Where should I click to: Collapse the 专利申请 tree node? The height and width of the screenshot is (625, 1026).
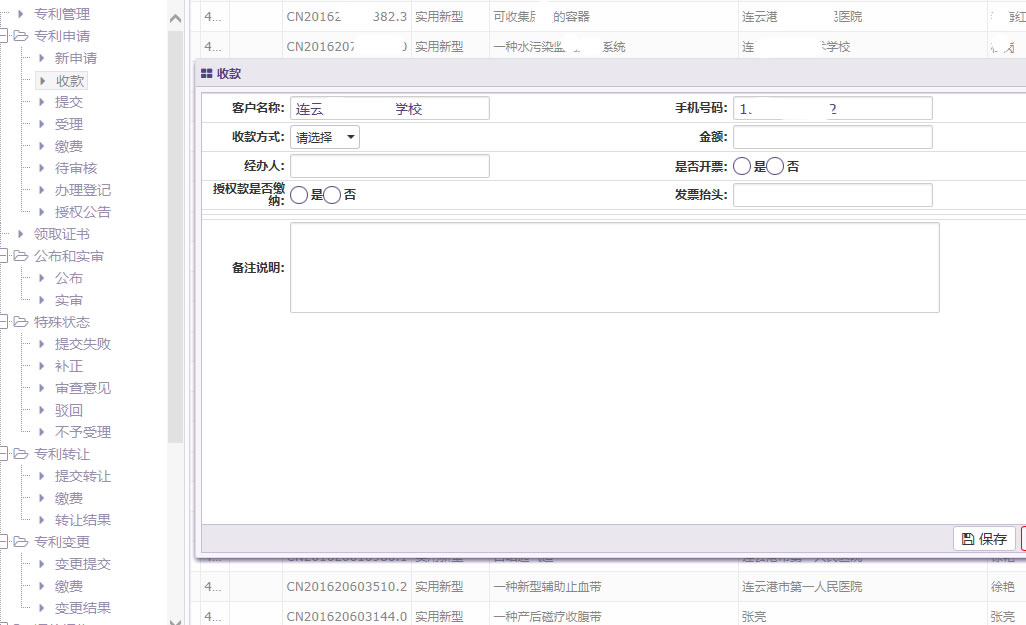(4, 36)
